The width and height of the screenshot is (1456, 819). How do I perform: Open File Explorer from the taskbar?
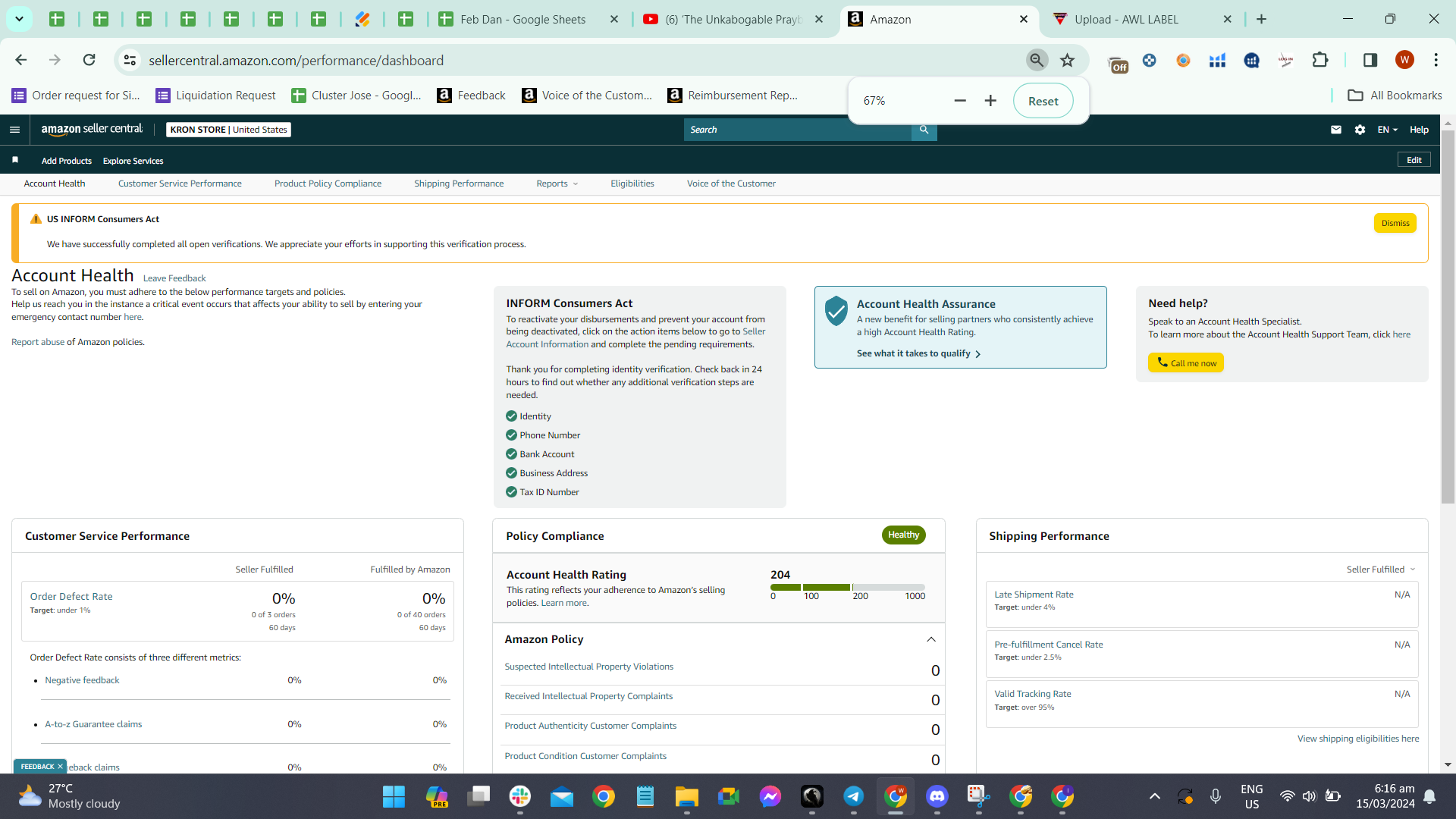coord(687,796)
